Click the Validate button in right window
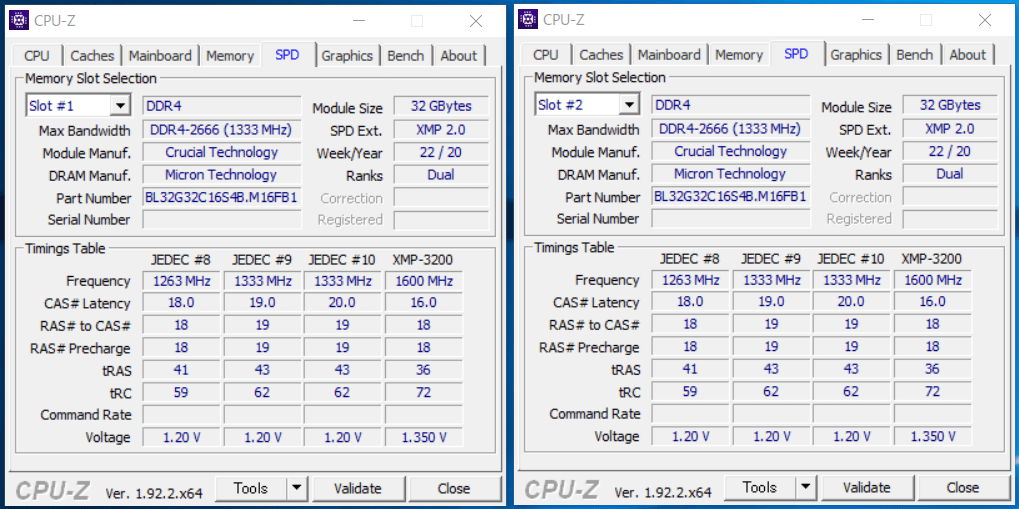This screenshot has width=1019, height=509. tap(867, 487)
